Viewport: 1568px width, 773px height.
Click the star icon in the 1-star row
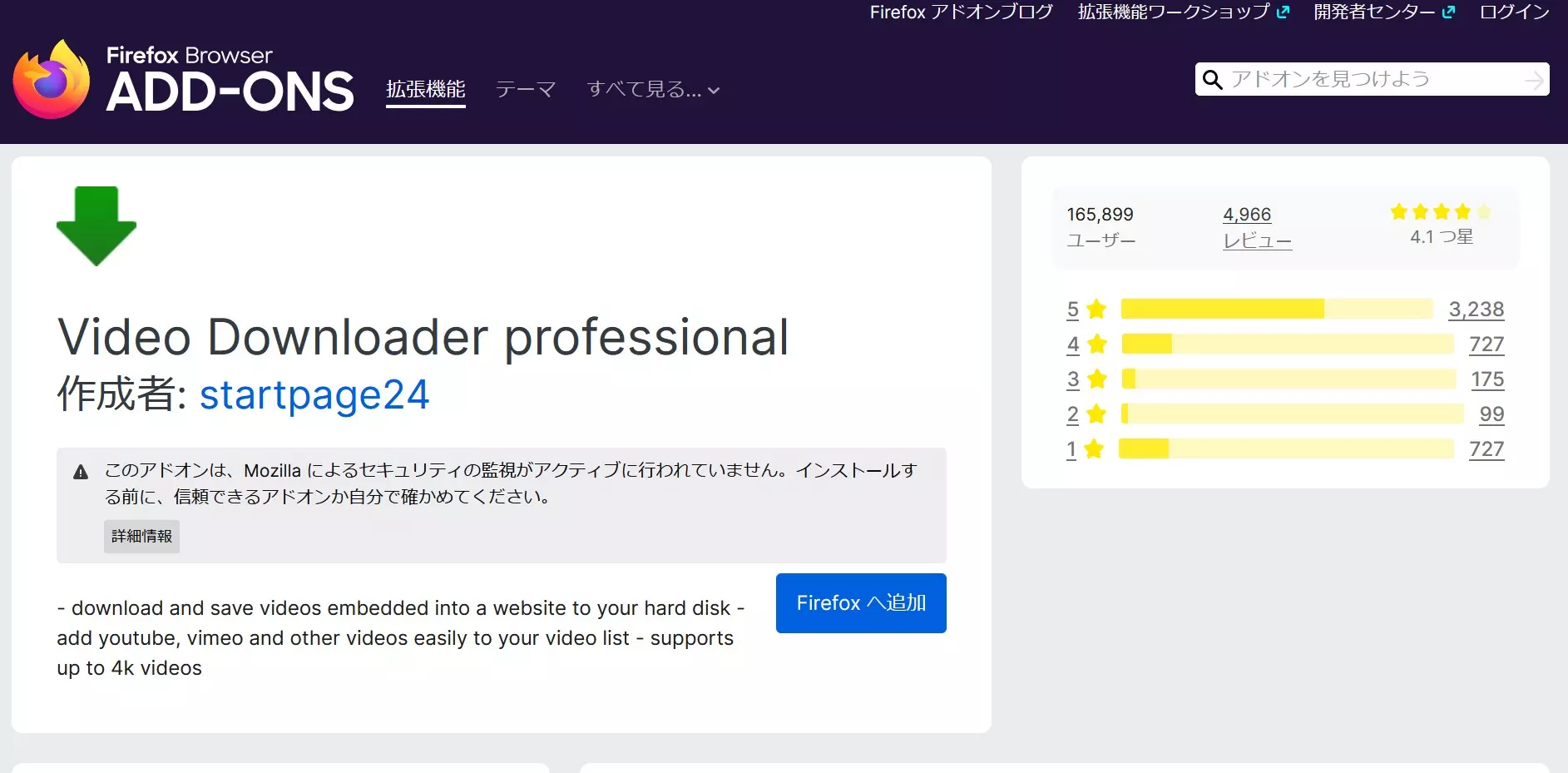click(x=1094, y=449)
